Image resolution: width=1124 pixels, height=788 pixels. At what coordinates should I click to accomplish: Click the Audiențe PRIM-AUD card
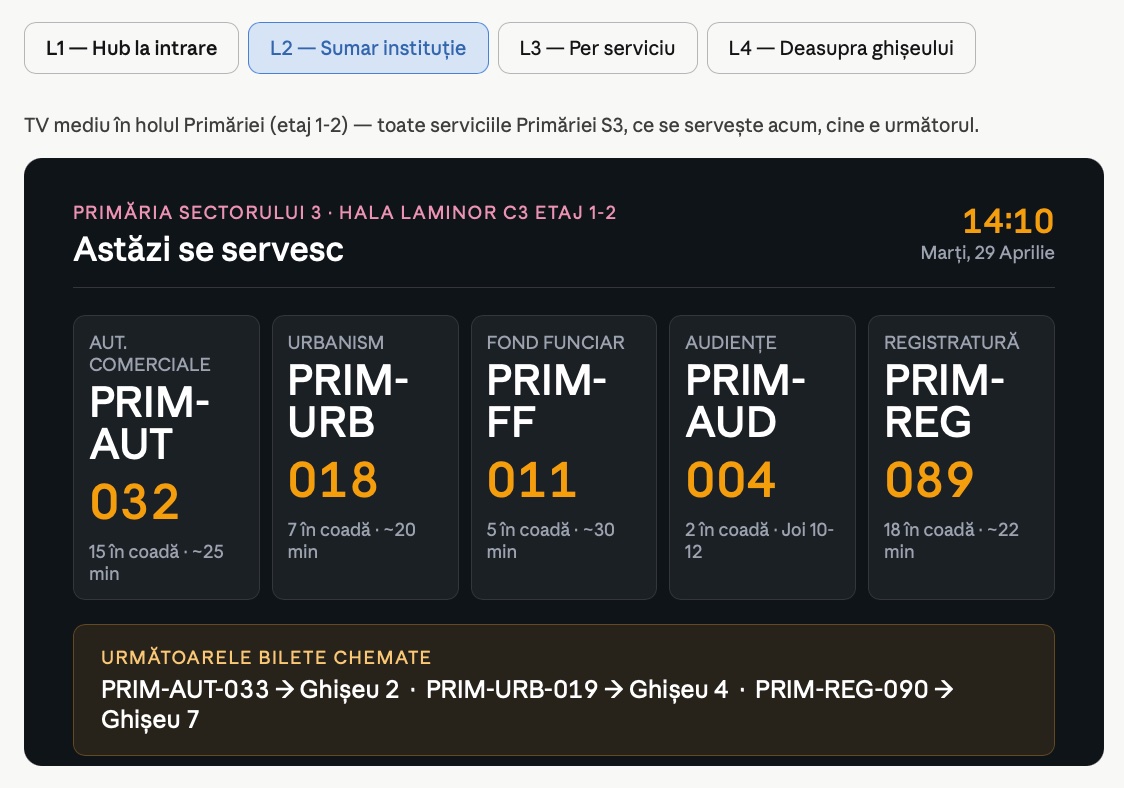tap(762, 457)
